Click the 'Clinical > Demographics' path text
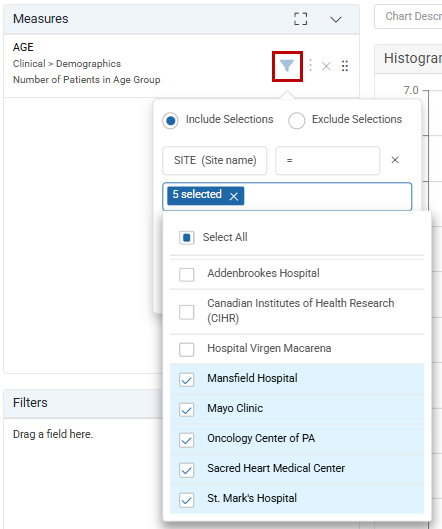Image resolution: width=442 pixels, height=529 pixels. click(x=67, y=64)
